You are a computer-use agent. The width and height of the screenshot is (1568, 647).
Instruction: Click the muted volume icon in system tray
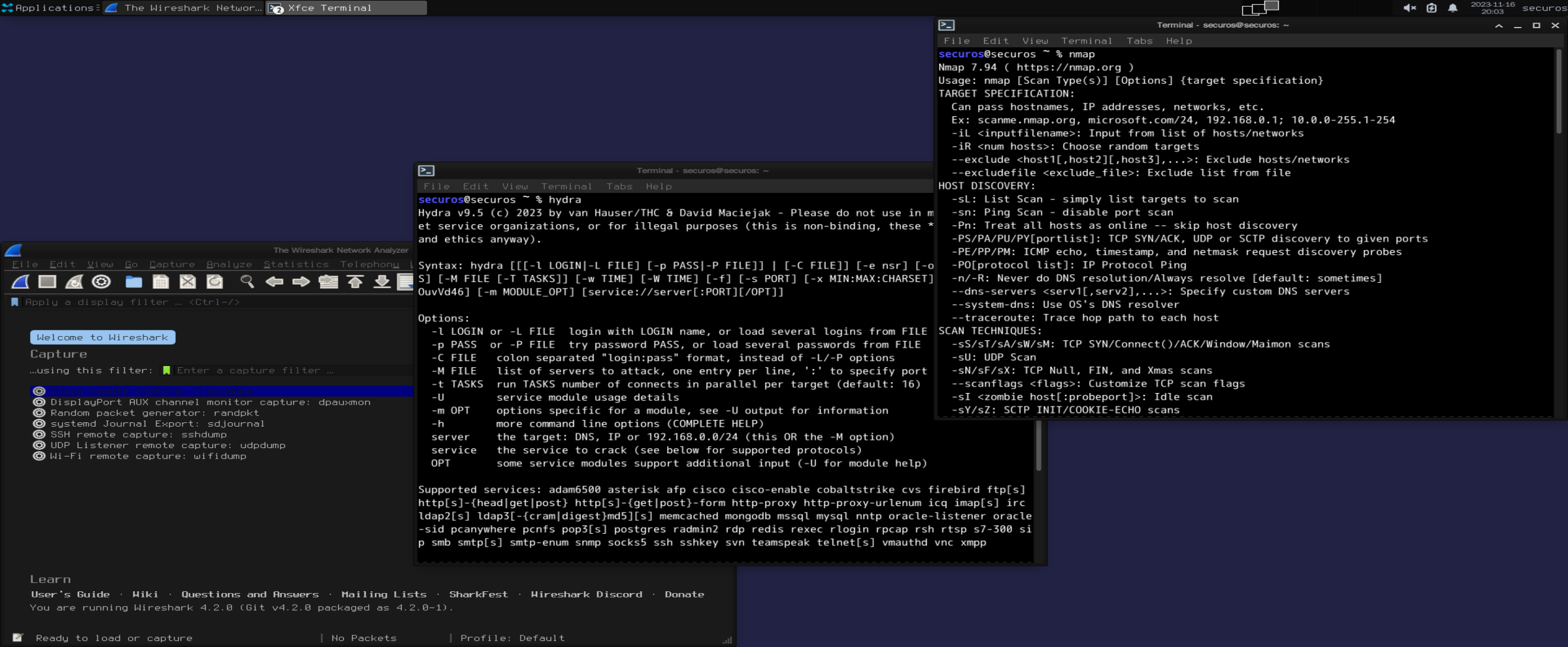(1409, 8)
